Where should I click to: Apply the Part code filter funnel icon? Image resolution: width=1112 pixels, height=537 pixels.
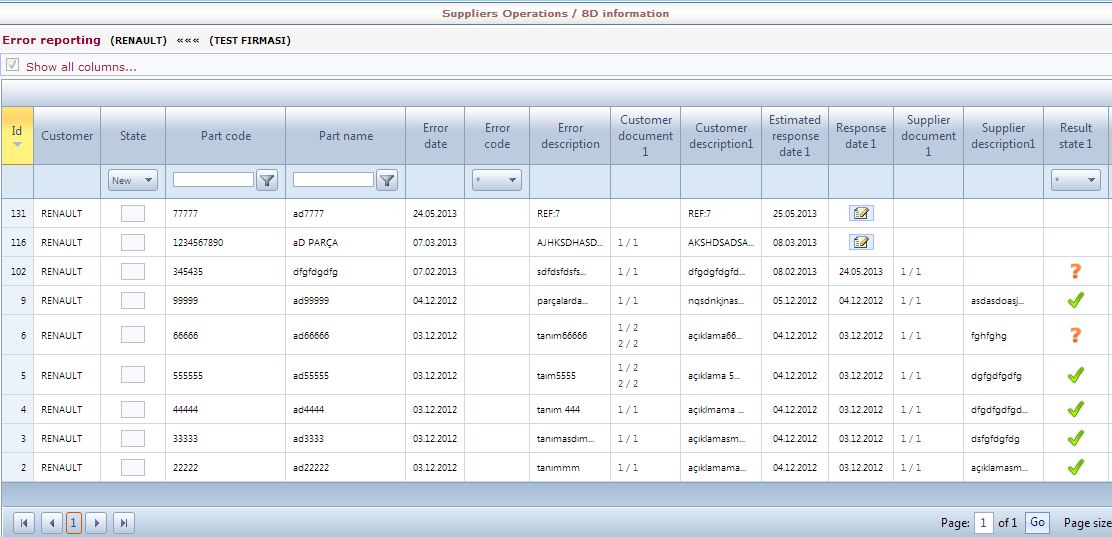pos(267,181)
